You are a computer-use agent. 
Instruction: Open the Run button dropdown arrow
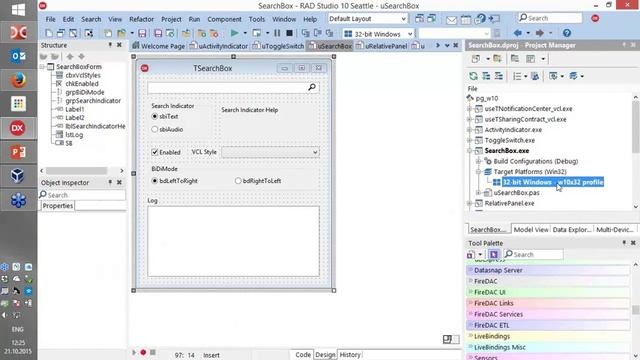point(245,33)
